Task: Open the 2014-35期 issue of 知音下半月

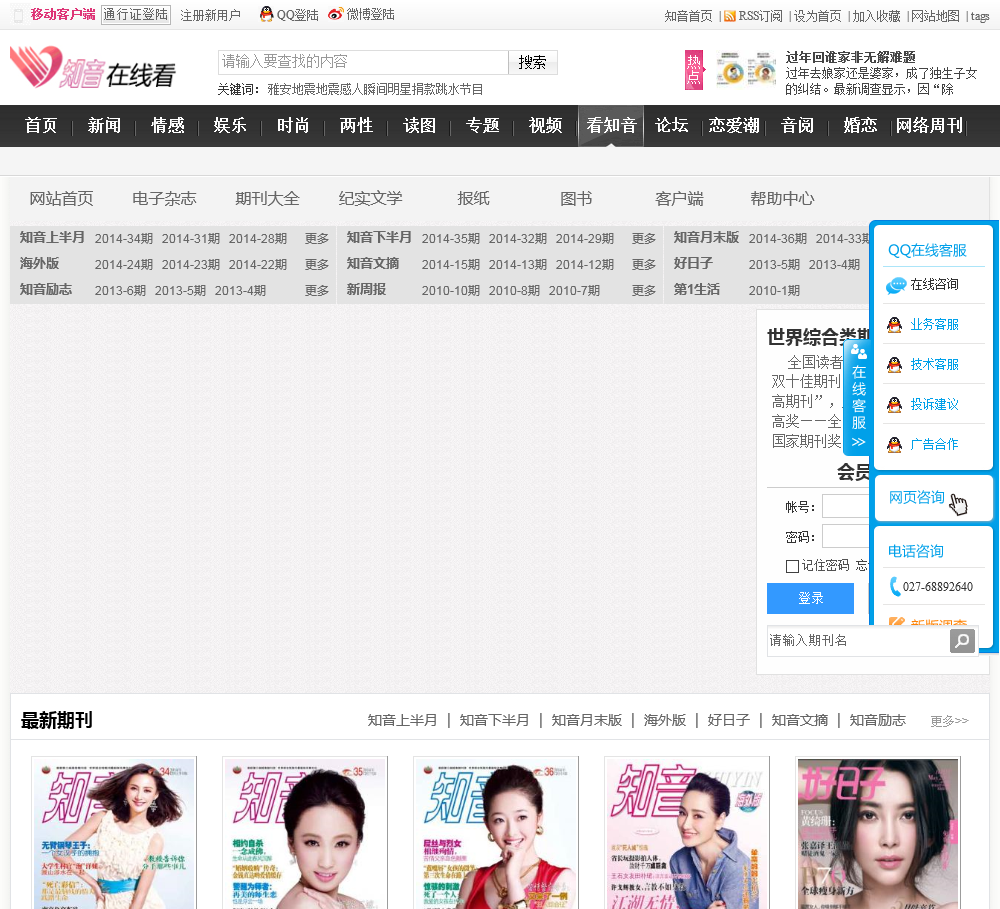Action: click(x=450, y=239)
